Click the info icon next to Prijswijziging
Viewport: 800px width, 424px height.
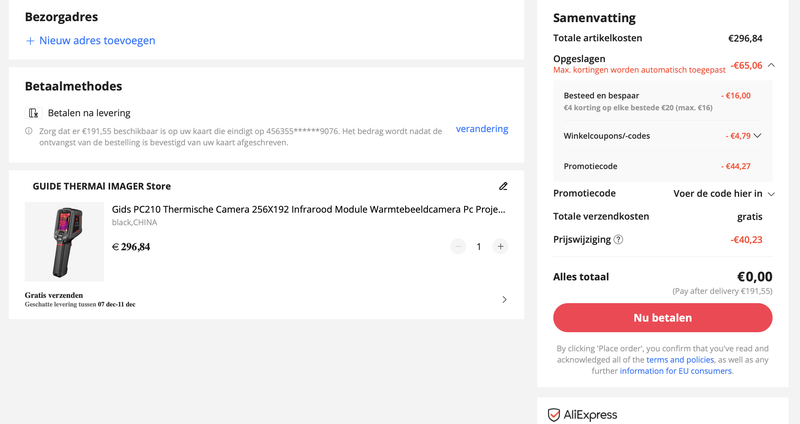pyautogui.click(x=618, y=239)
